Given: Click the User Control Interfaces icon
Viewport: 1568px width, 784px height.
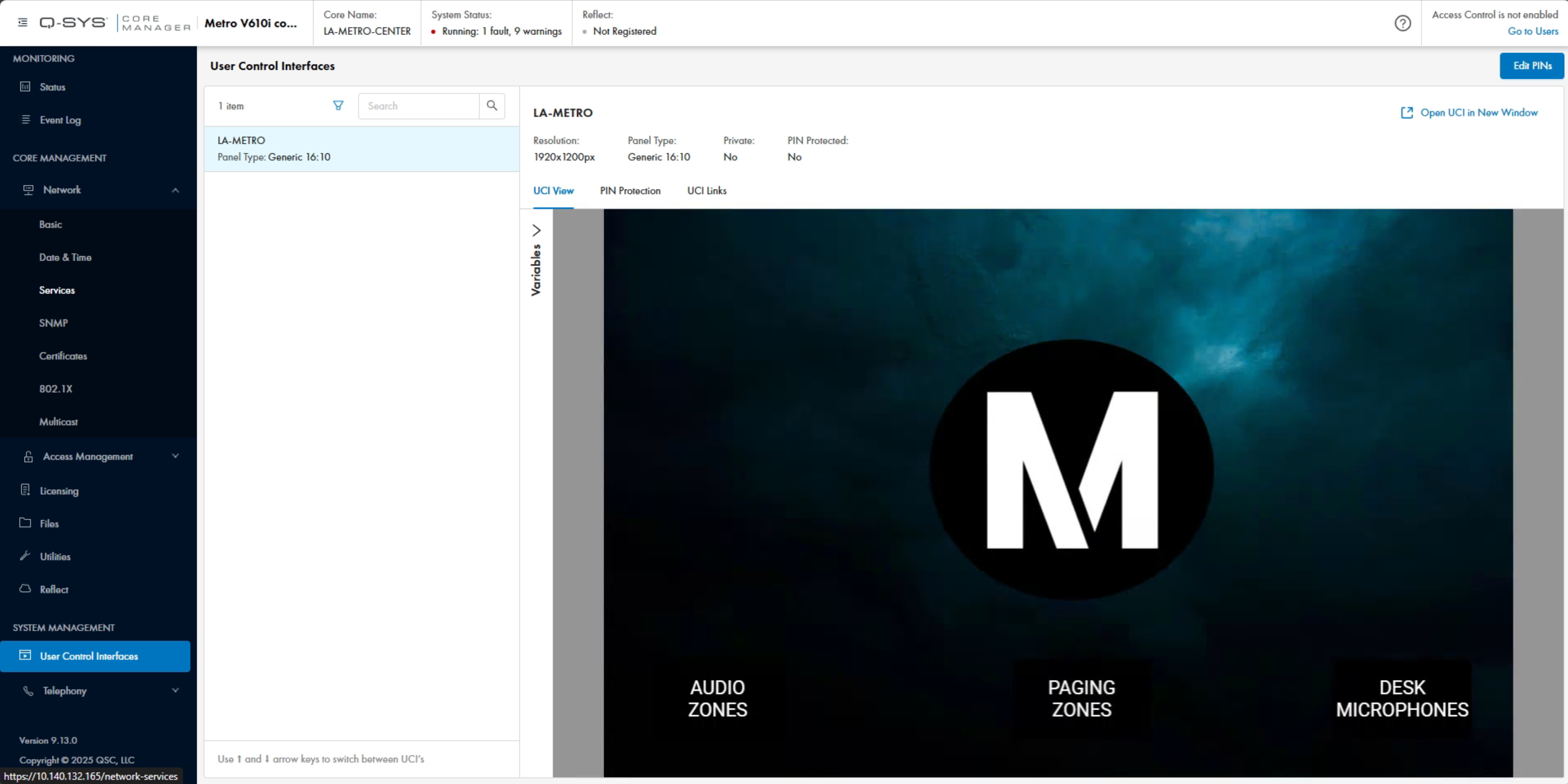Looking at the screenshot, I should tap(25, 656).
